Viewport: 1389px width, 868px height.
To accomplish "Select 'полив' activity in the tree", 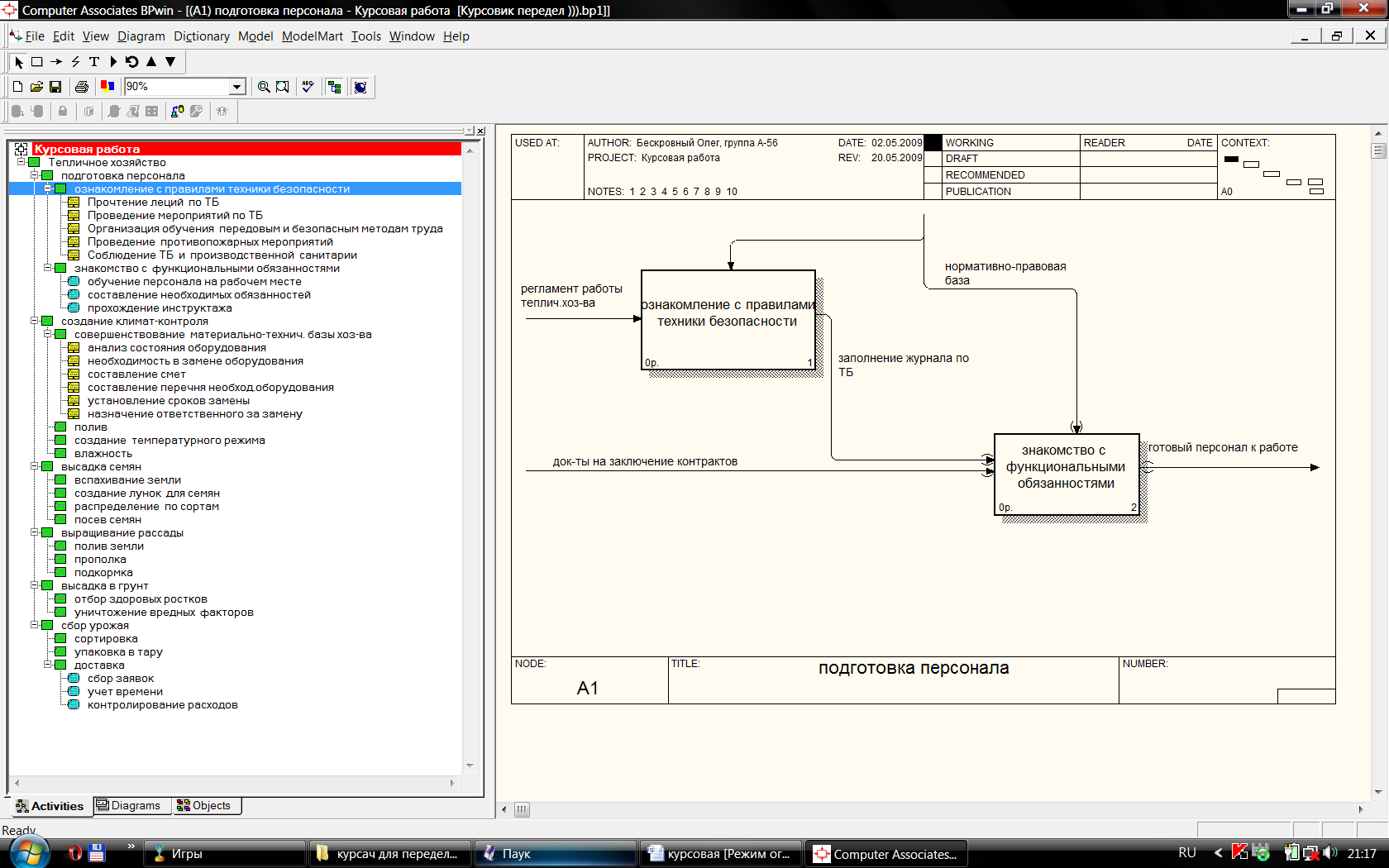I will (x=90, y=427).
